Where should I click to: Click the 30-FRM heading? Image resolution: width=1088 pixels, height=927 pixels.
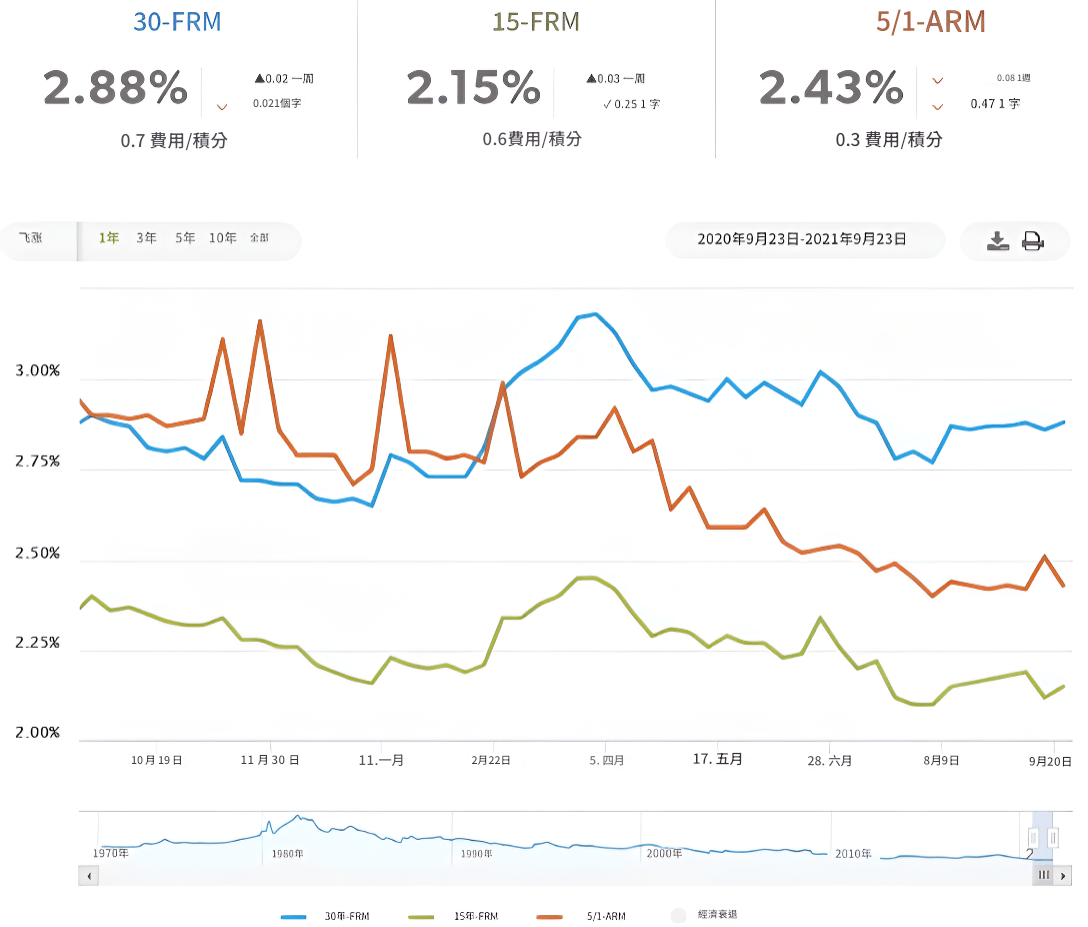coord(178,22)
